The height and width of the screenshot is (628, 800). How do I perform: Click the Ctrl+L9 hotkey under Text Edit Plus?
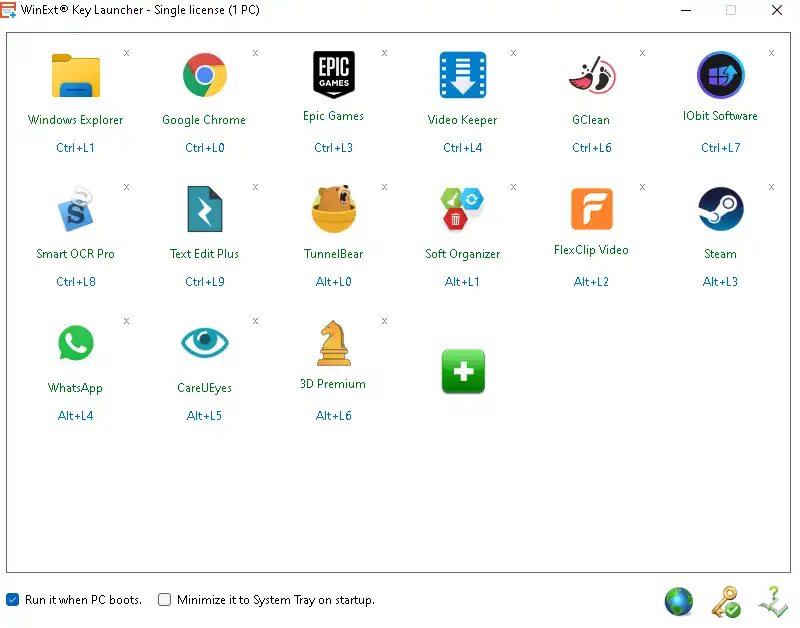point(204,282)
